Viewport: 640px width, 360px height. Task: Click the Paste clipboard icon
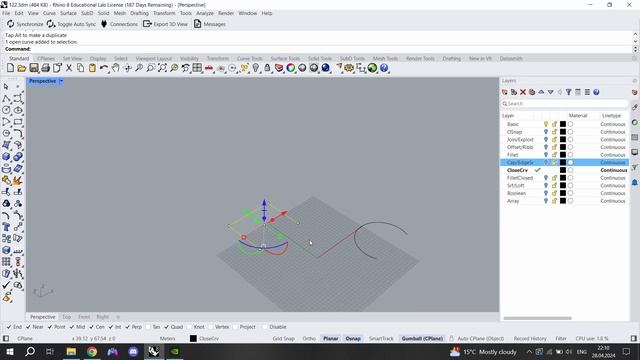[x=92, y=68]
